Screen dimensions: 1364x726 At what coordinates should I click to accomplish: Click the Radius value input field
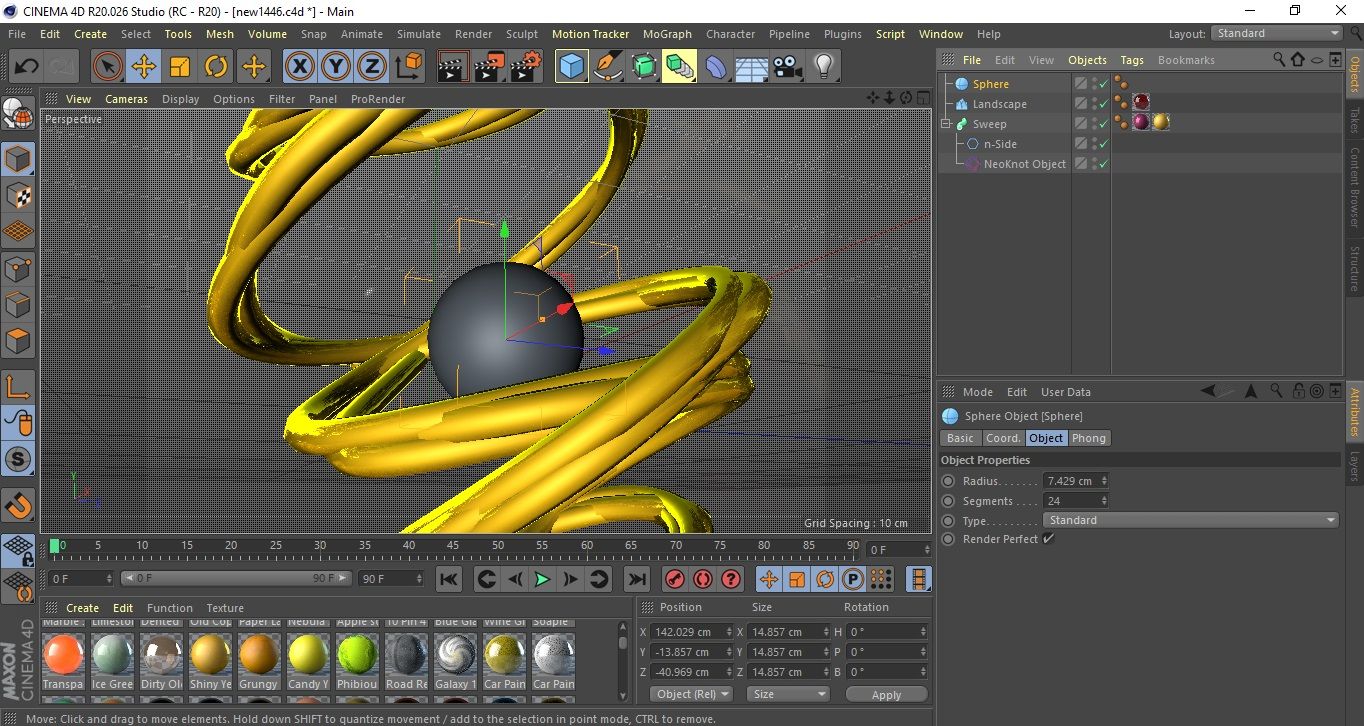pos(1070,481)
